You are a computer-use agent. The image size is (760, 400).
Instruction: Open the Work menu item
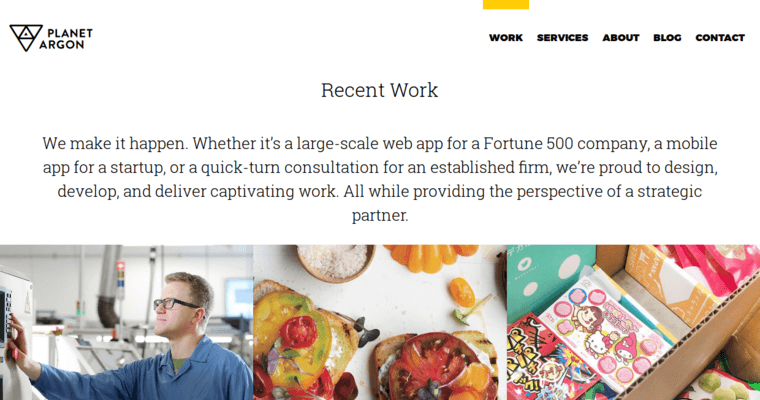coord(506,38)
